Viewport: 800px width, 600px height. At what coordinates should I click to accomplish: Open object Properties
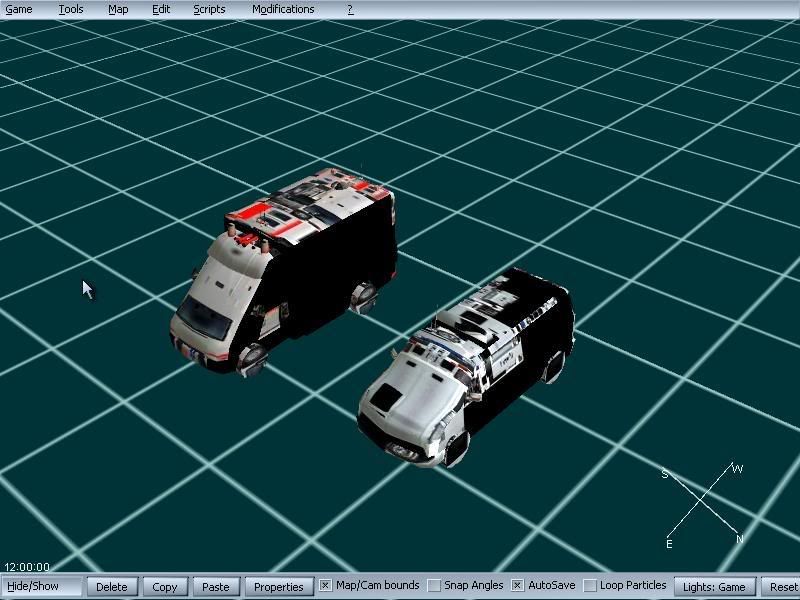[x=278, y=587]
